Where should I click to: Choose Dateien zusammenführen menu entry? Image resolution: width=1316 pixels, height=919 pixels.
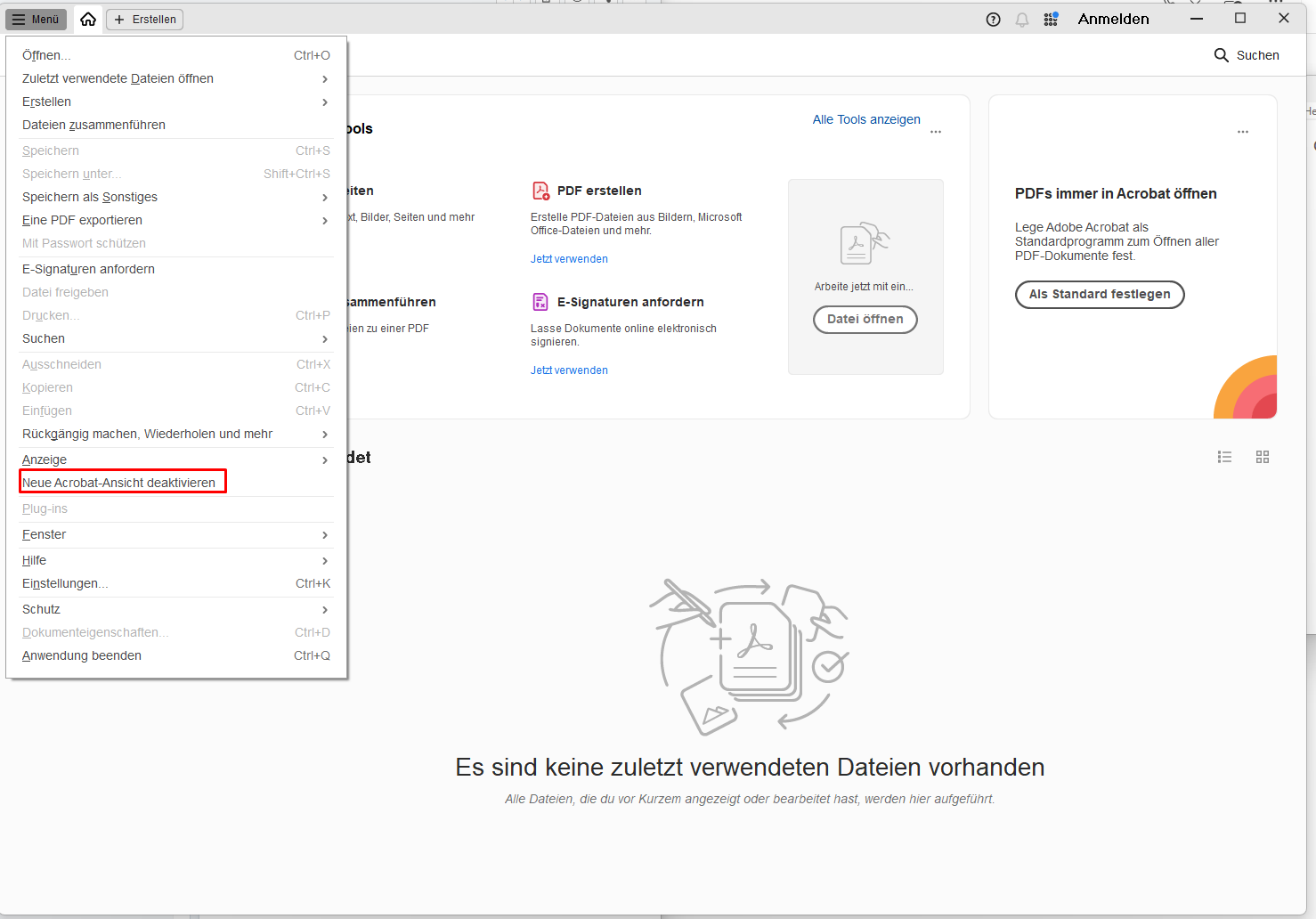93,125
